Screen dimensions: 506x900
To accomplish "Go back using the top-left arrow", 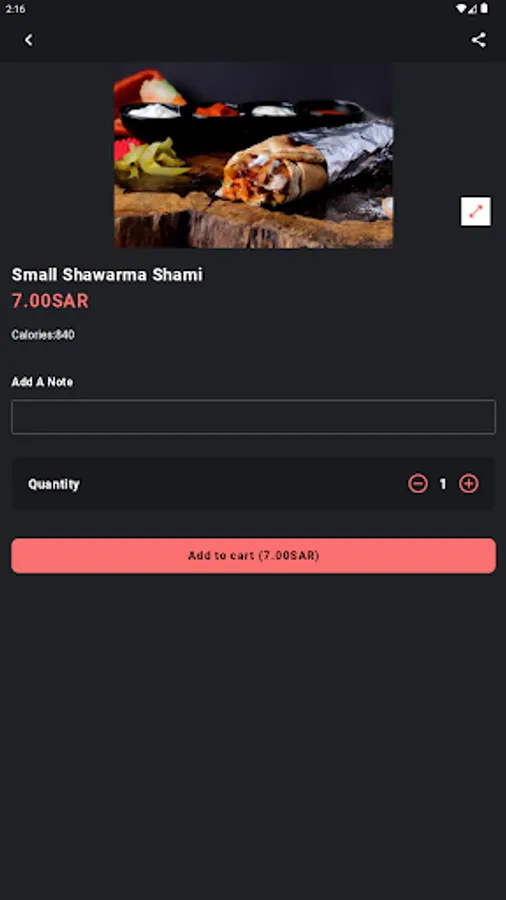I will pyautogui.click(x=28, y=40).
